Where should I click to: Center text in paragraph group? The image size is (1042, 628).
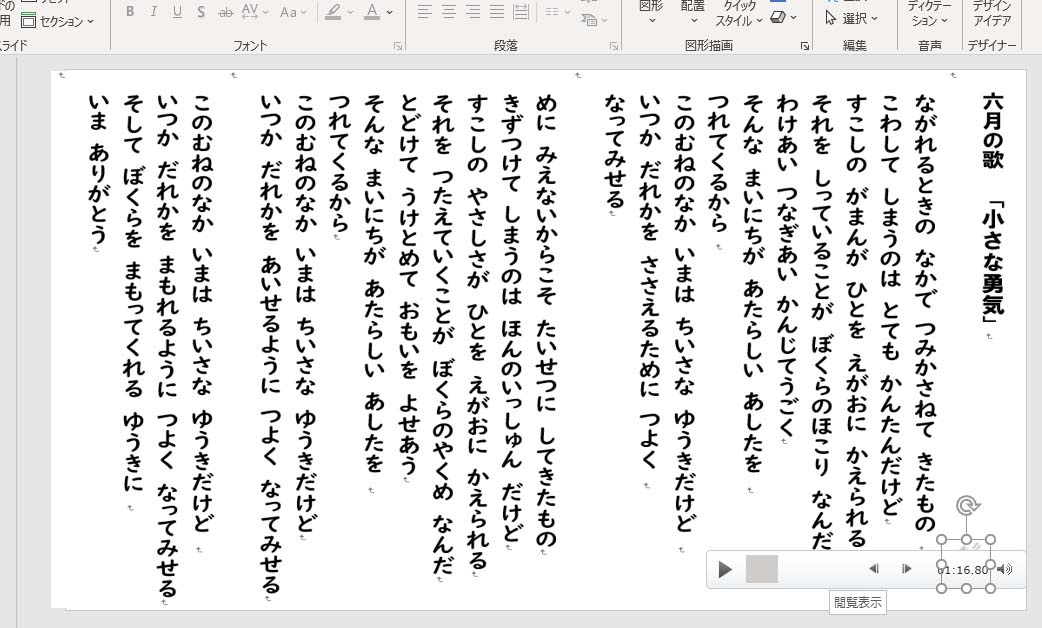[449, 11]
